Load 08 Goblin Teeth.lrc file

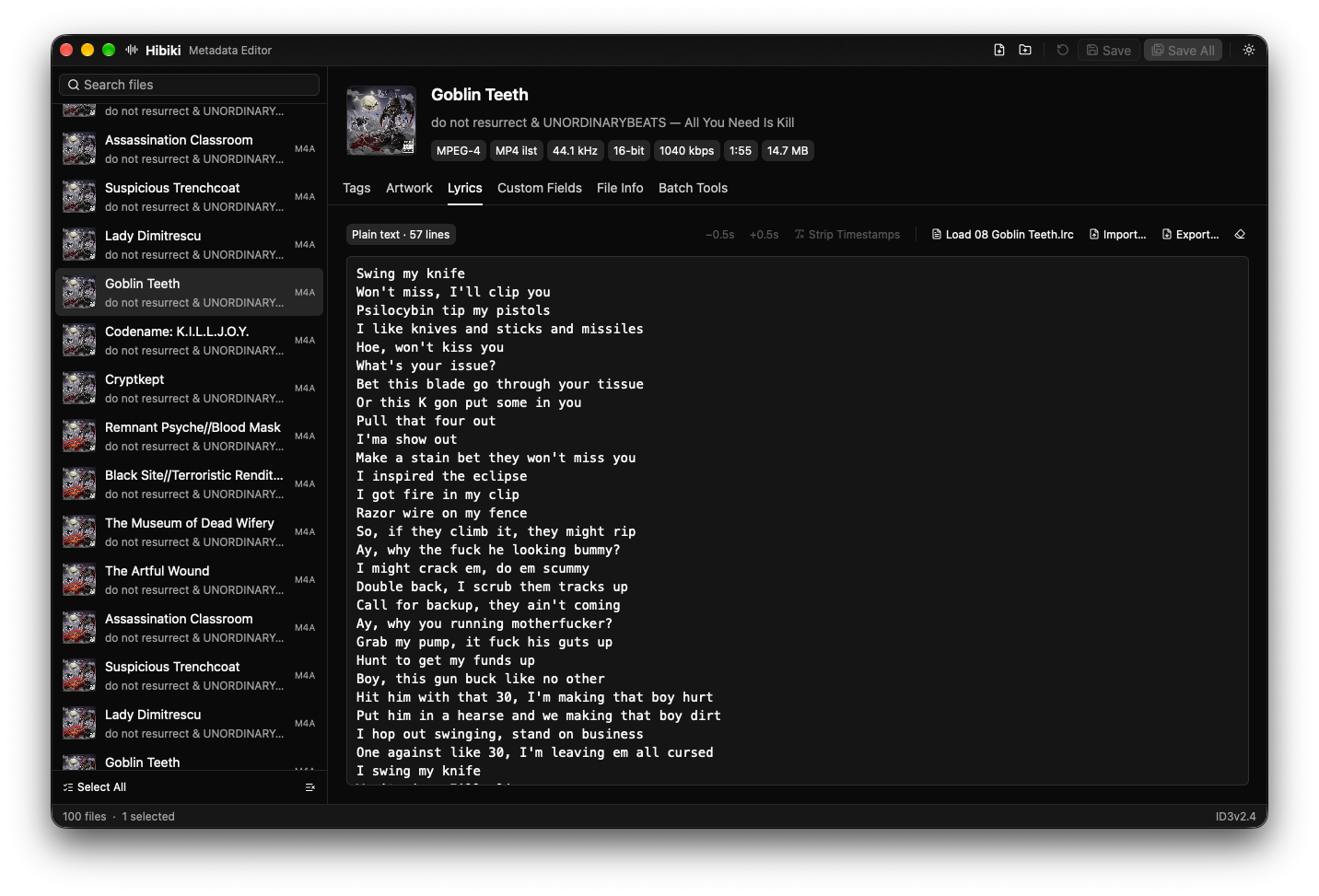point(1002,235)
